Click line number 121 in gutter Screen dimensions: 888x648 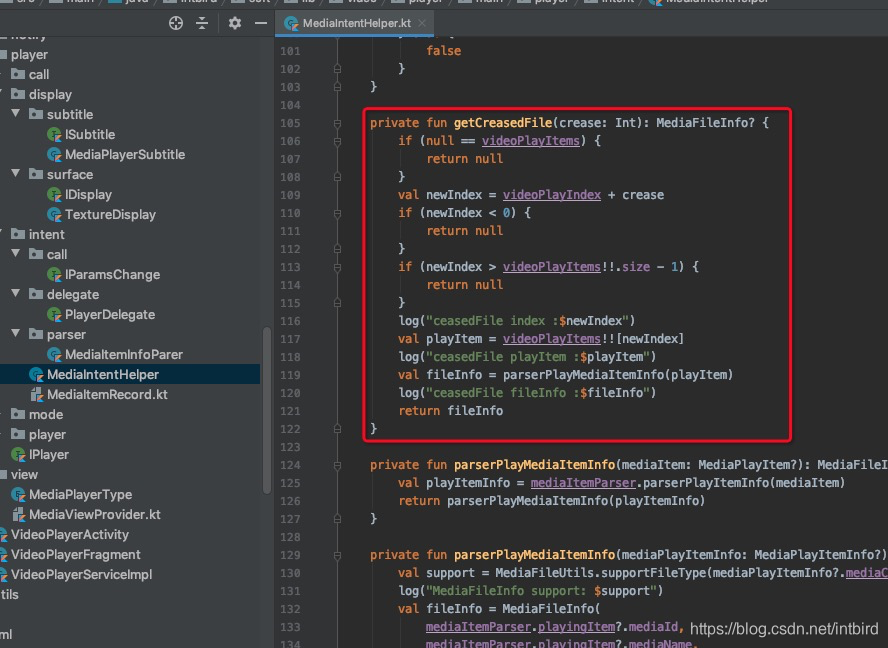tap(290, 411)
